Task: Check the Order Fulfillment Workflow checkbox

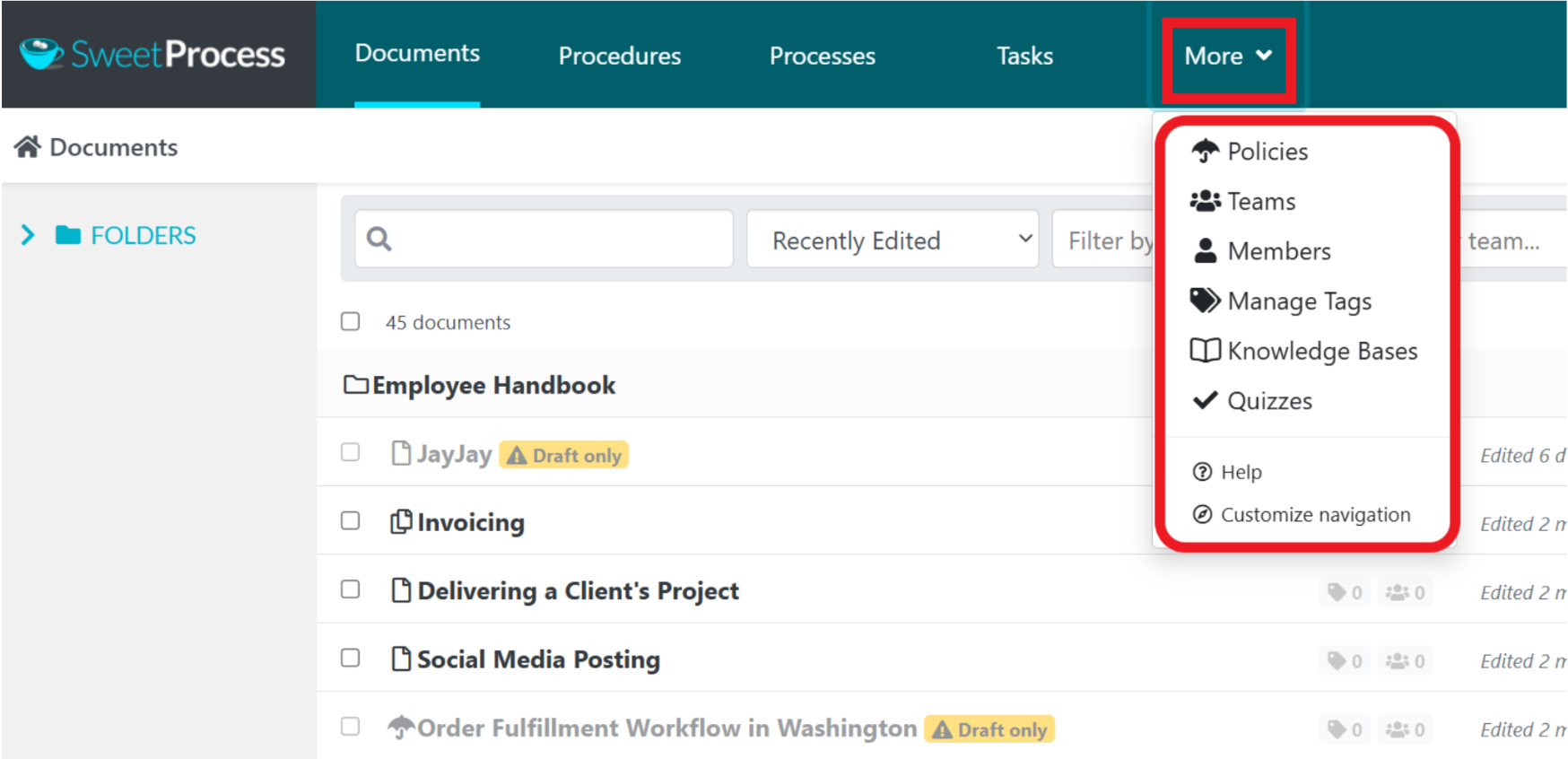Action: tap(351, 726)
